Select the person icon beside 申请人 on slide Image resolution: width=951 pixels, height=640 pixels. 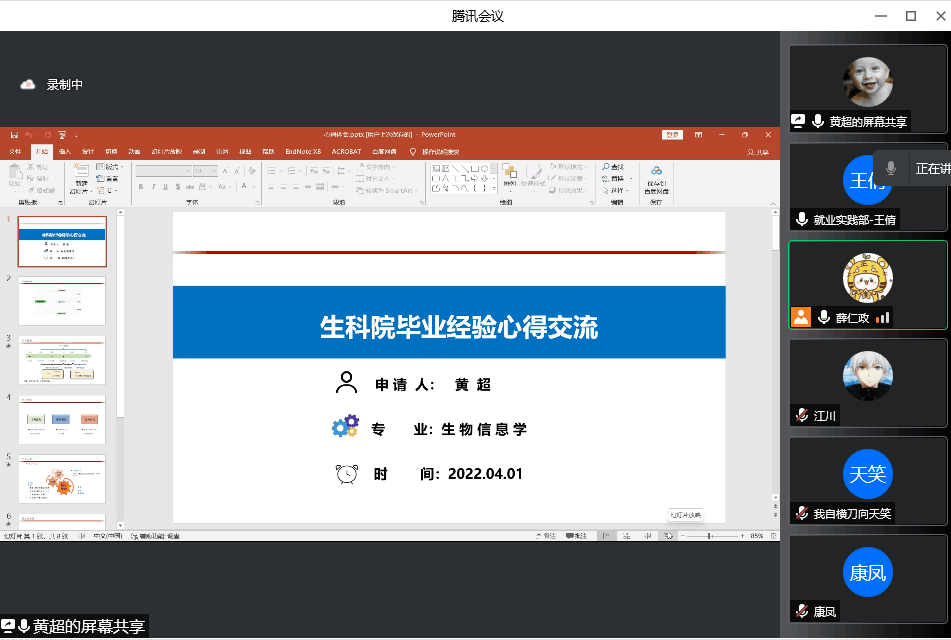pyautogui.click(x=346, y=383)
